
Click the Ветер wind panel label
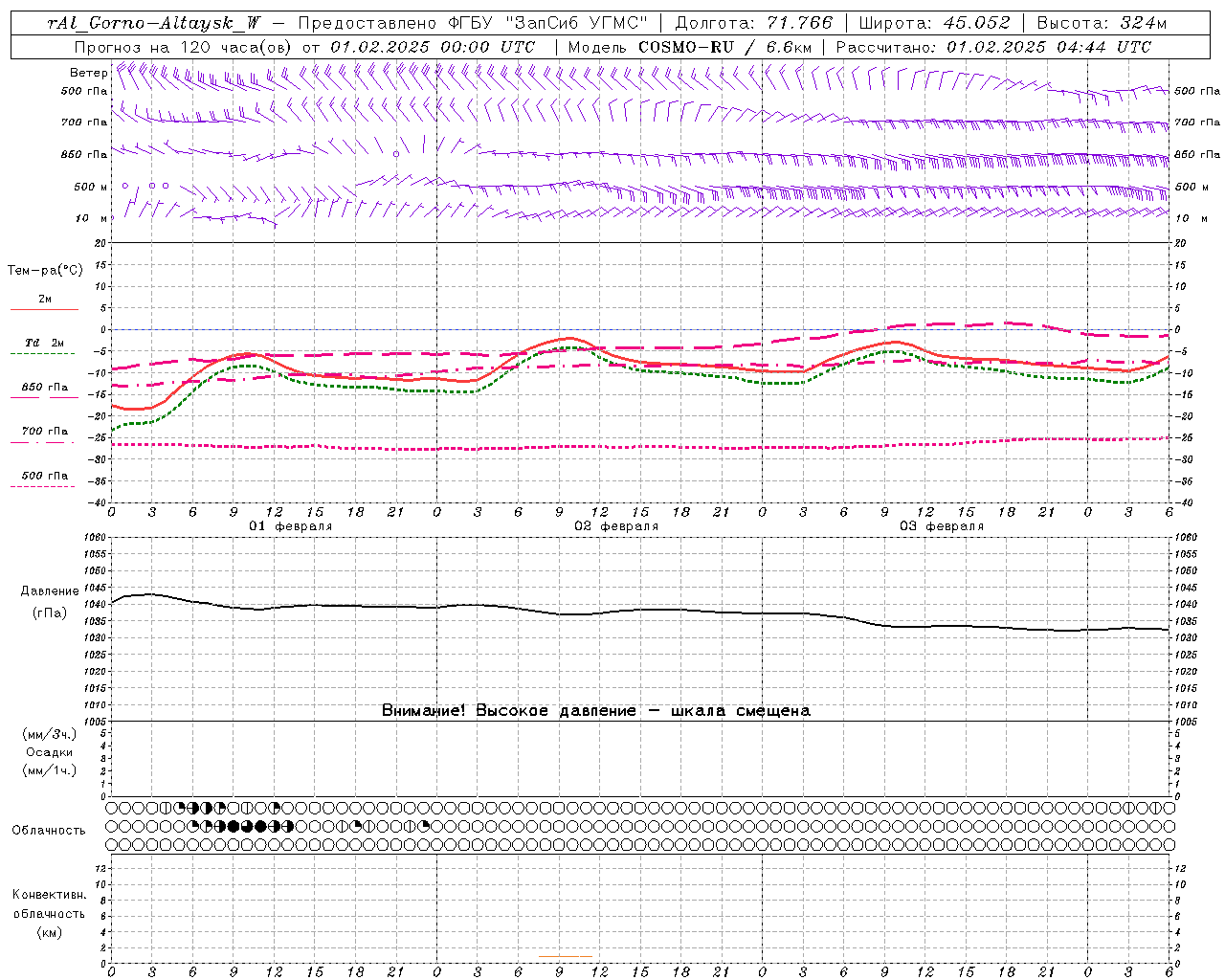[x=88, y=73]
